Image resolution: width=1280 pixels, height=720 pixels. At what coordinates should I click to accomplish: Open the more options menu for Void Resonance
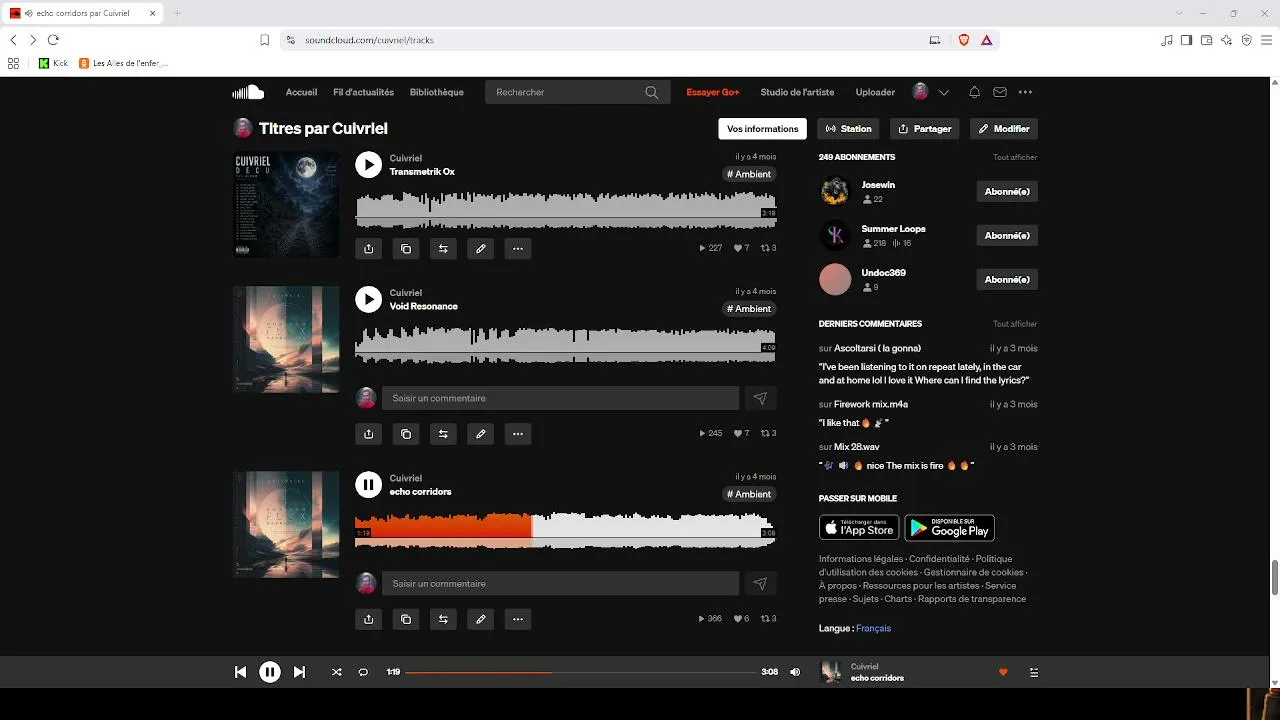[518, 434]
